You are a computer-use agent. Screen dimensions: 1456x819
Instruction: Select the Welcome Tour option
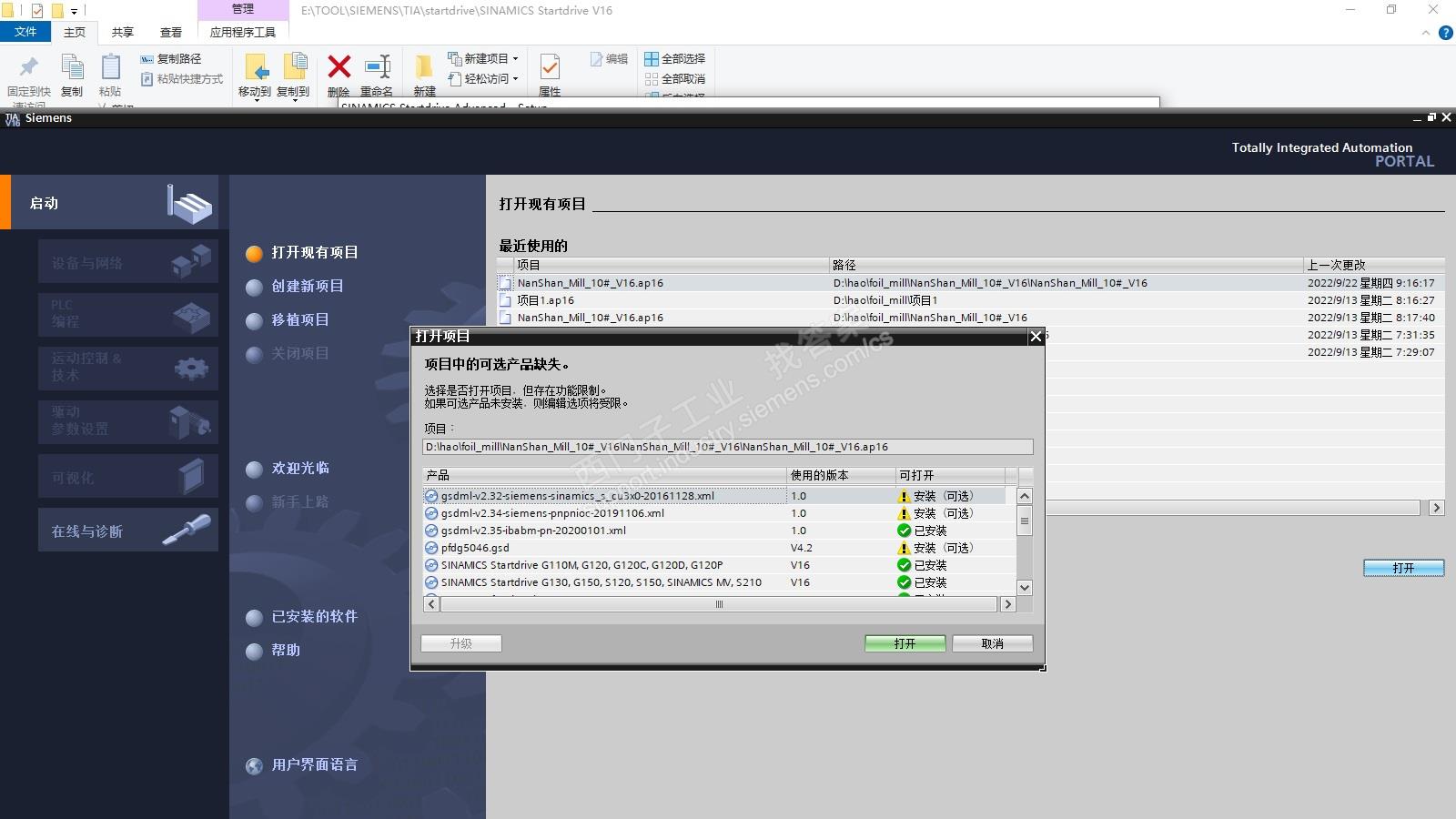click(x=288, y=469)
